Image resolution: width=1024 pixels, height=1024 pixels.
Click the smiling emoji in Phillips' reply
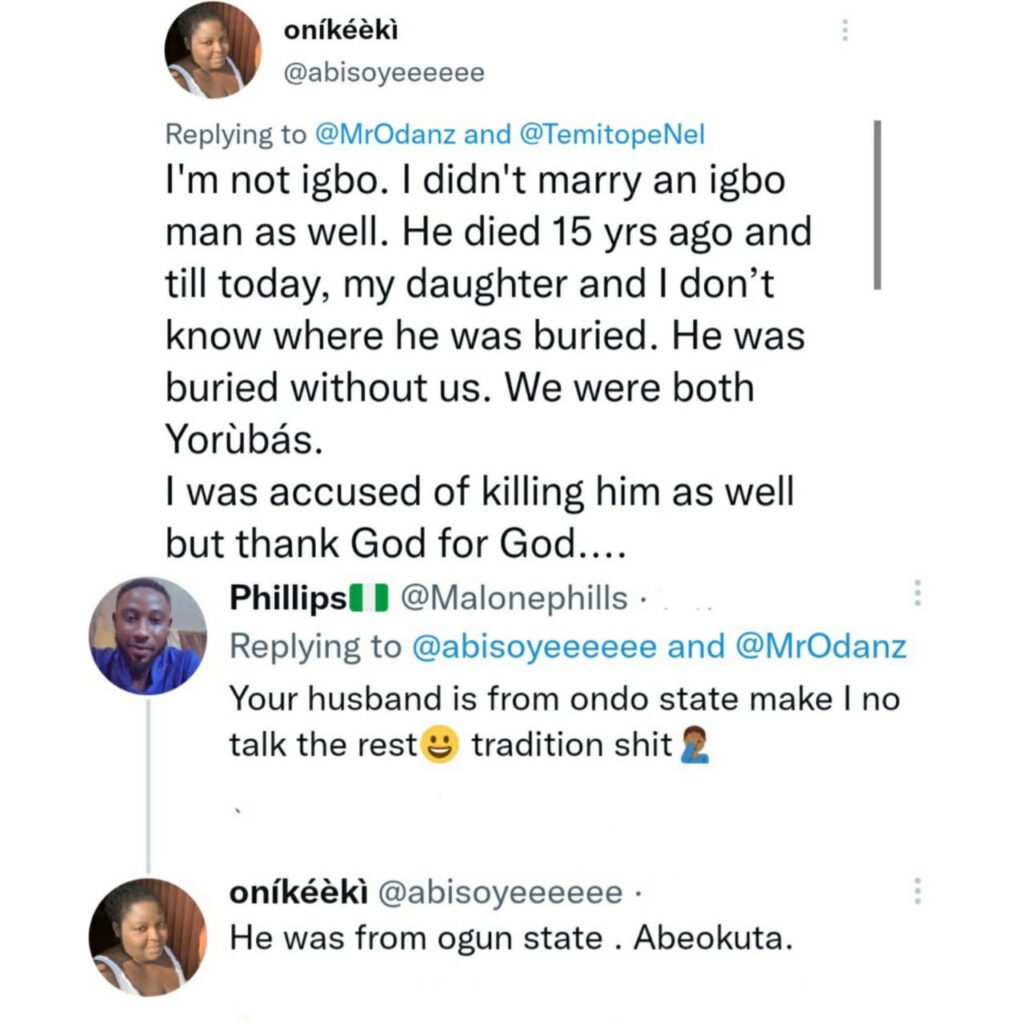click(x=442, y=747)
